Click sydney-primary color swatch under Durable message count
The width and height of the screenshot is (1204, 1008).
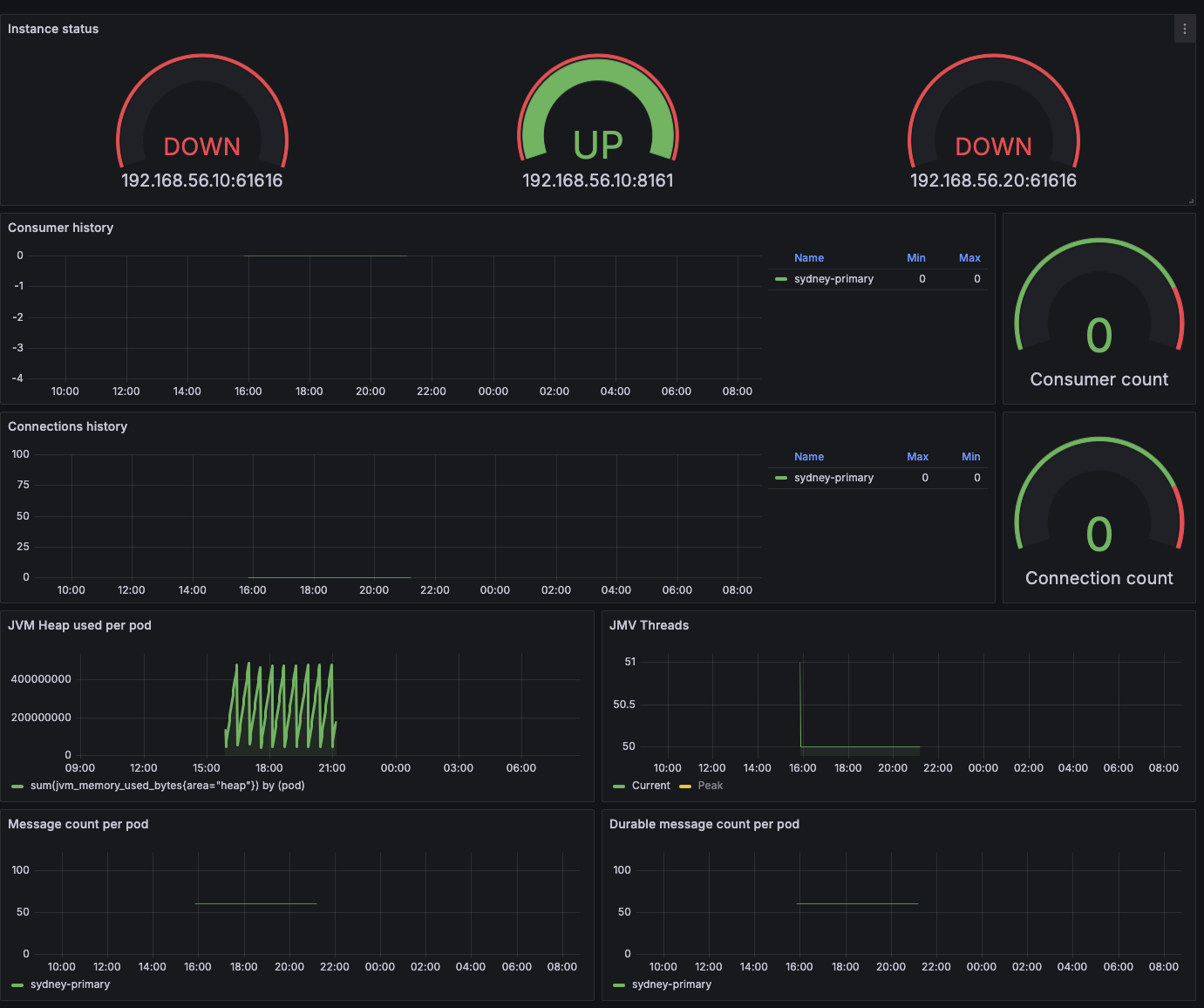click(x=619, y=985)
